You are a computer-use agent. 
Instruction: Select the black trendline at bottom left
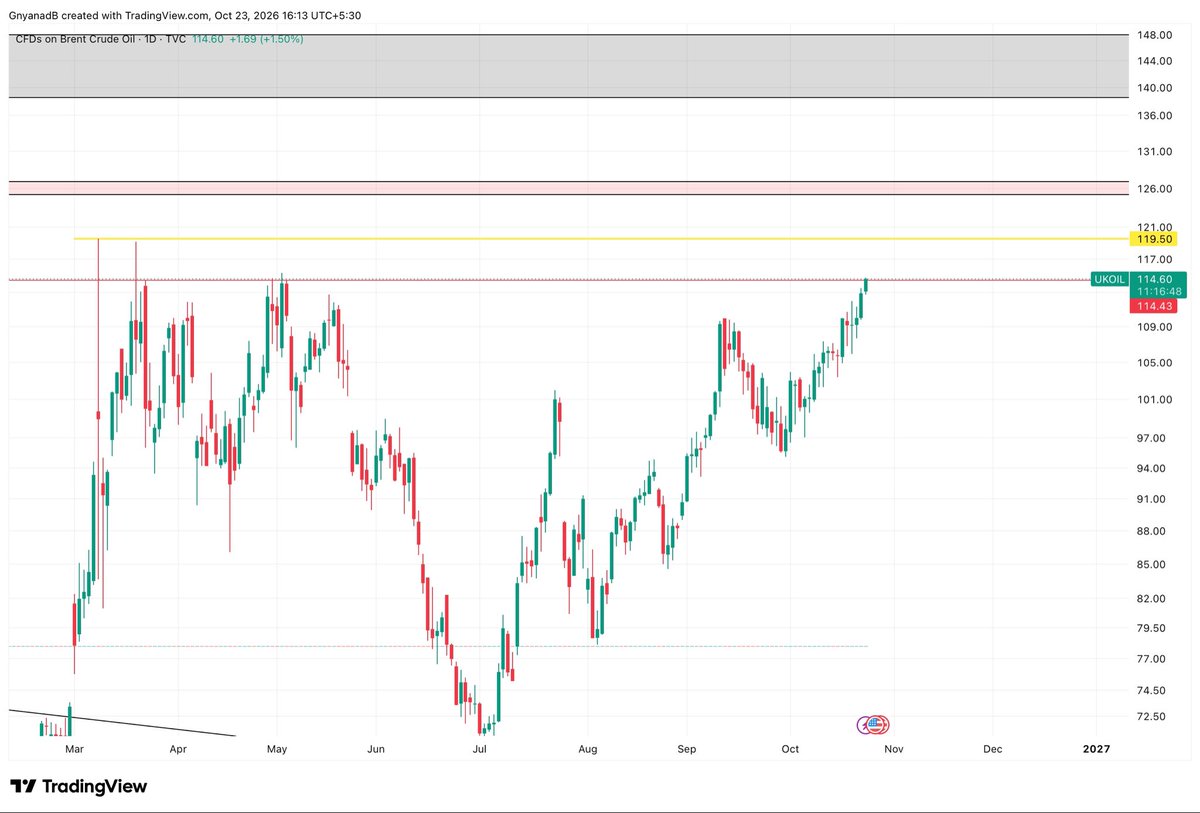(120, 723)
